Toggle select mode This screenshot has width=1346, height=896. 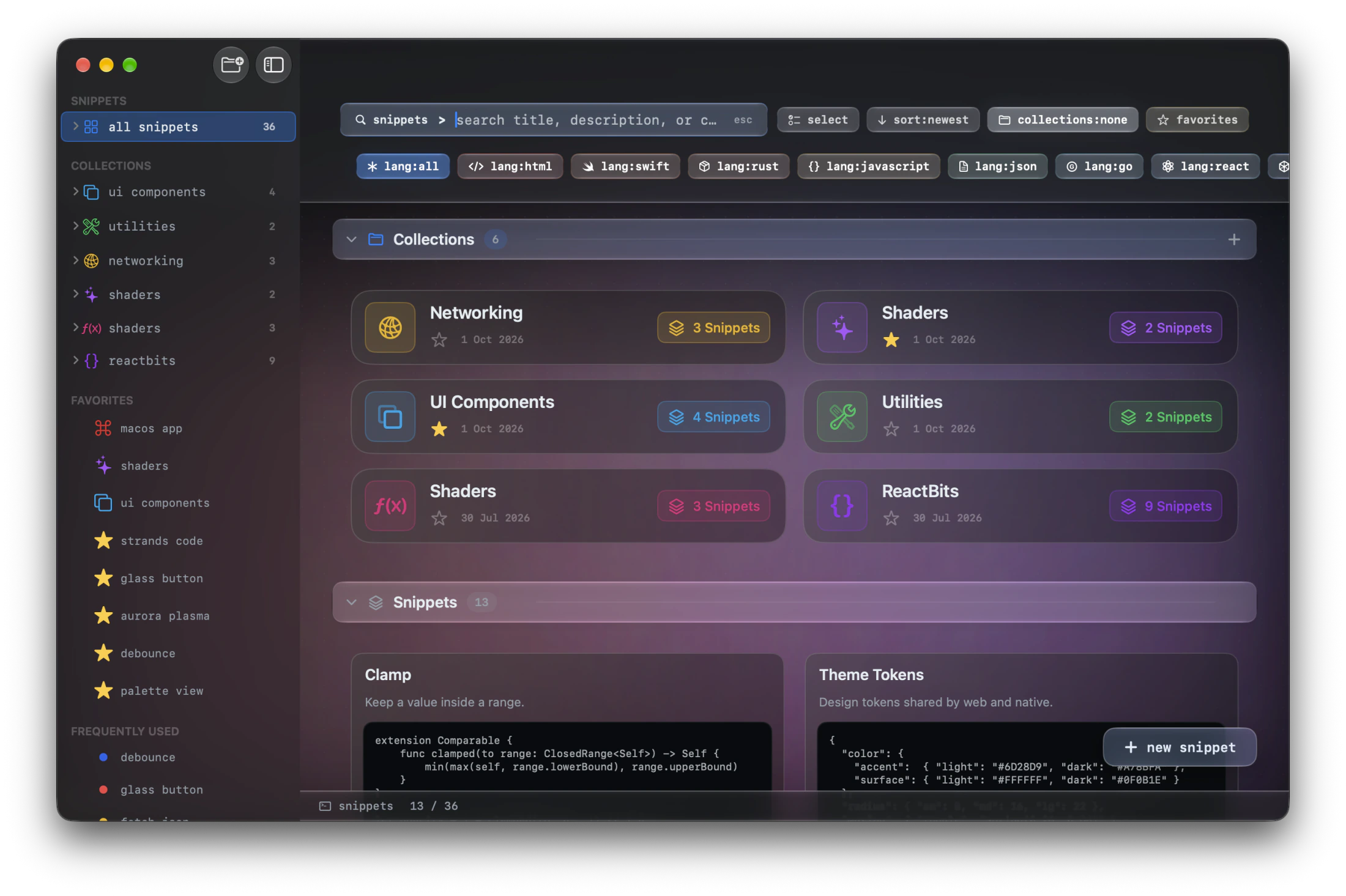(x=818, y=120)
